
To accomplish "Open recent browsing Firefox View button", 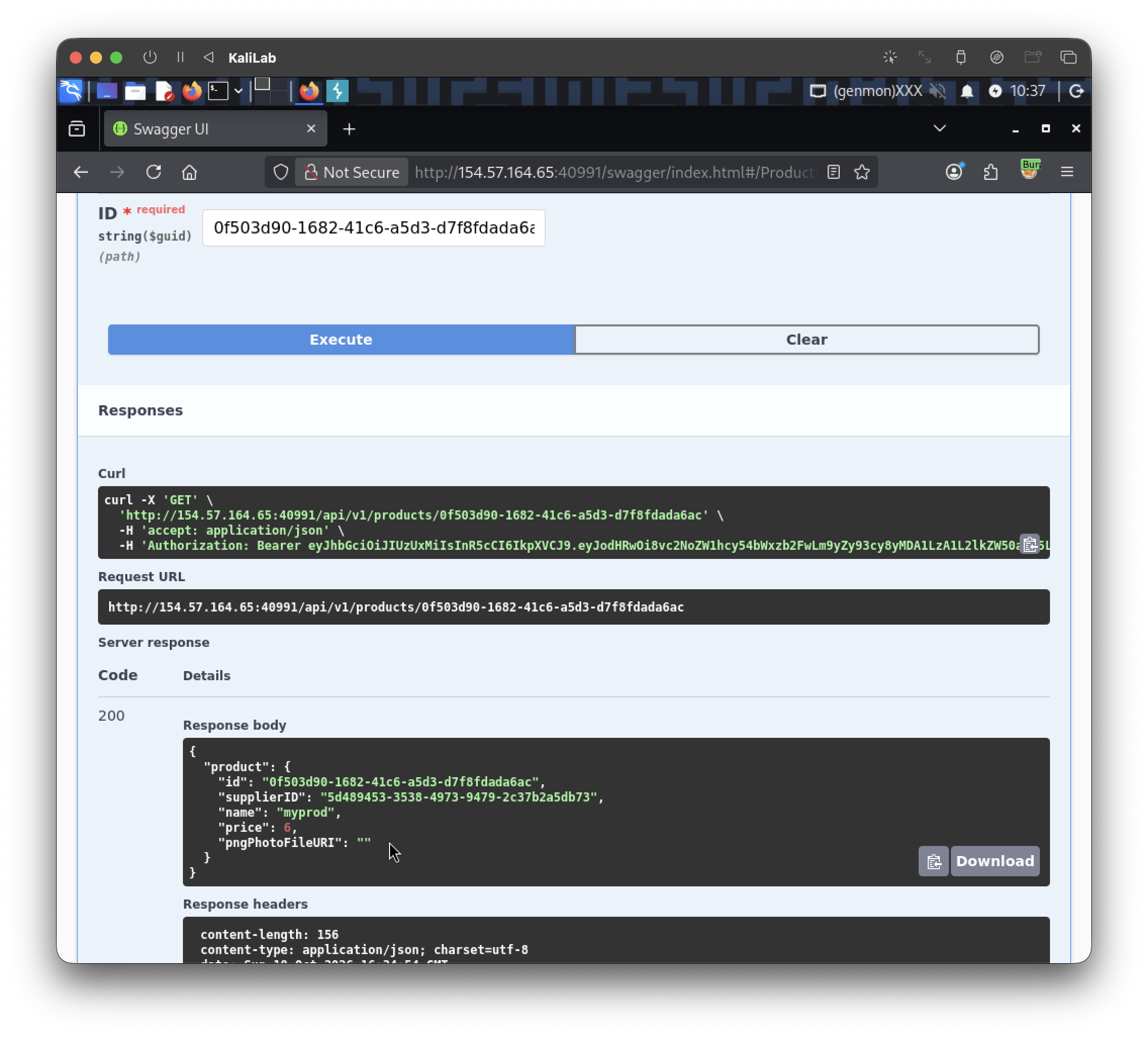I will pos(77,129).
